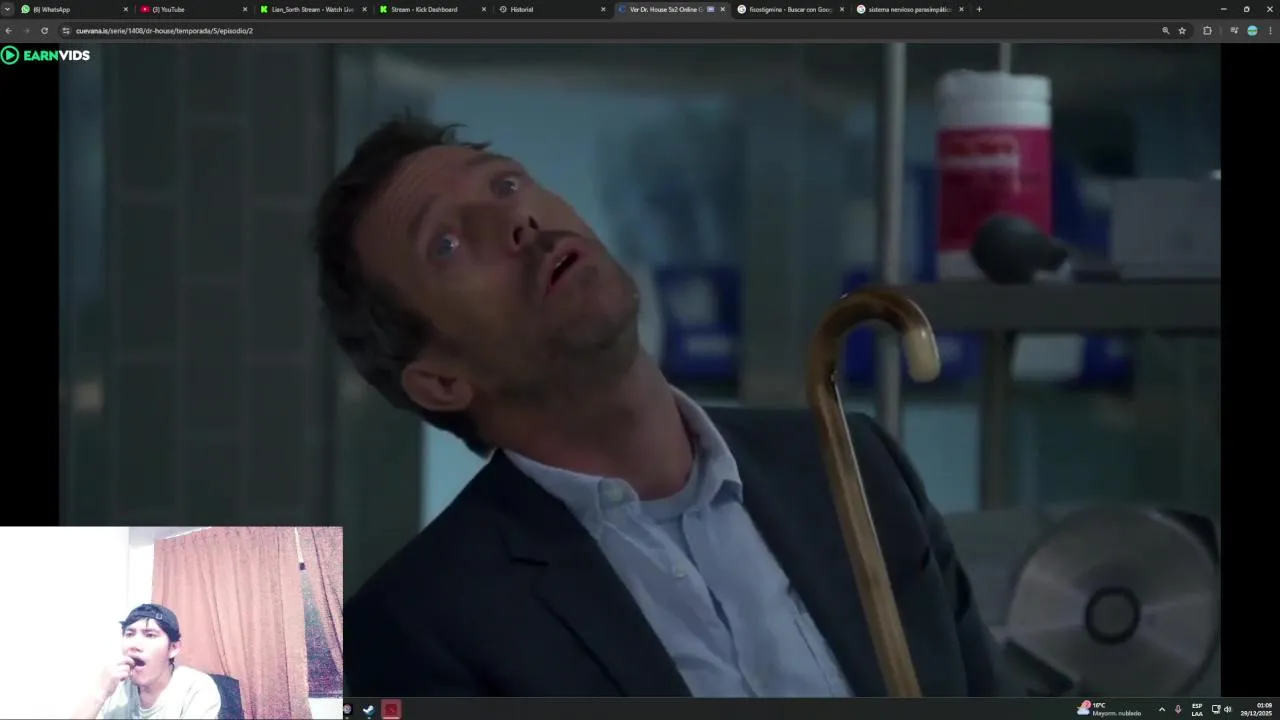Switch to sistema nervioso parasimpático tab
Image resolution: width=1280 pixels, height=720 pixels.
point(910,9)
